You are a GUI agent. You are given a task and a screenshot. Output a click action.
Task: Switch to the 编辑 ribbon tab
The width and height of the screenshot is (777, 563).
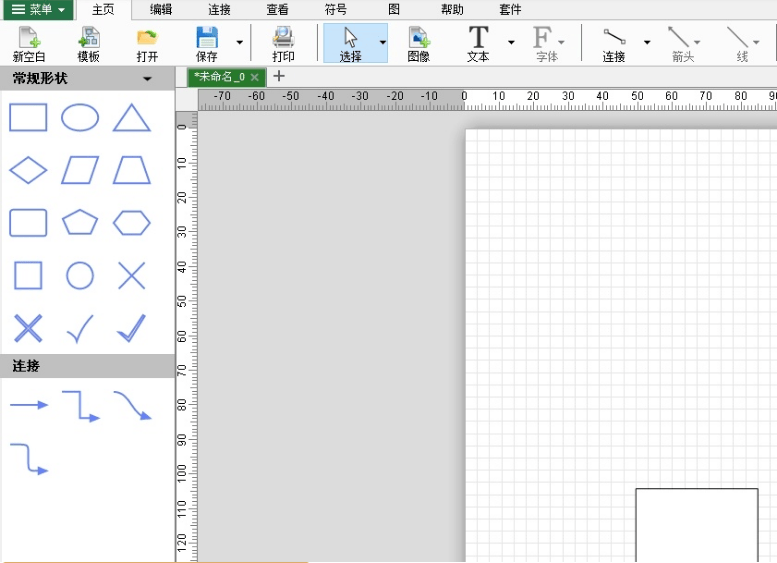161,10
